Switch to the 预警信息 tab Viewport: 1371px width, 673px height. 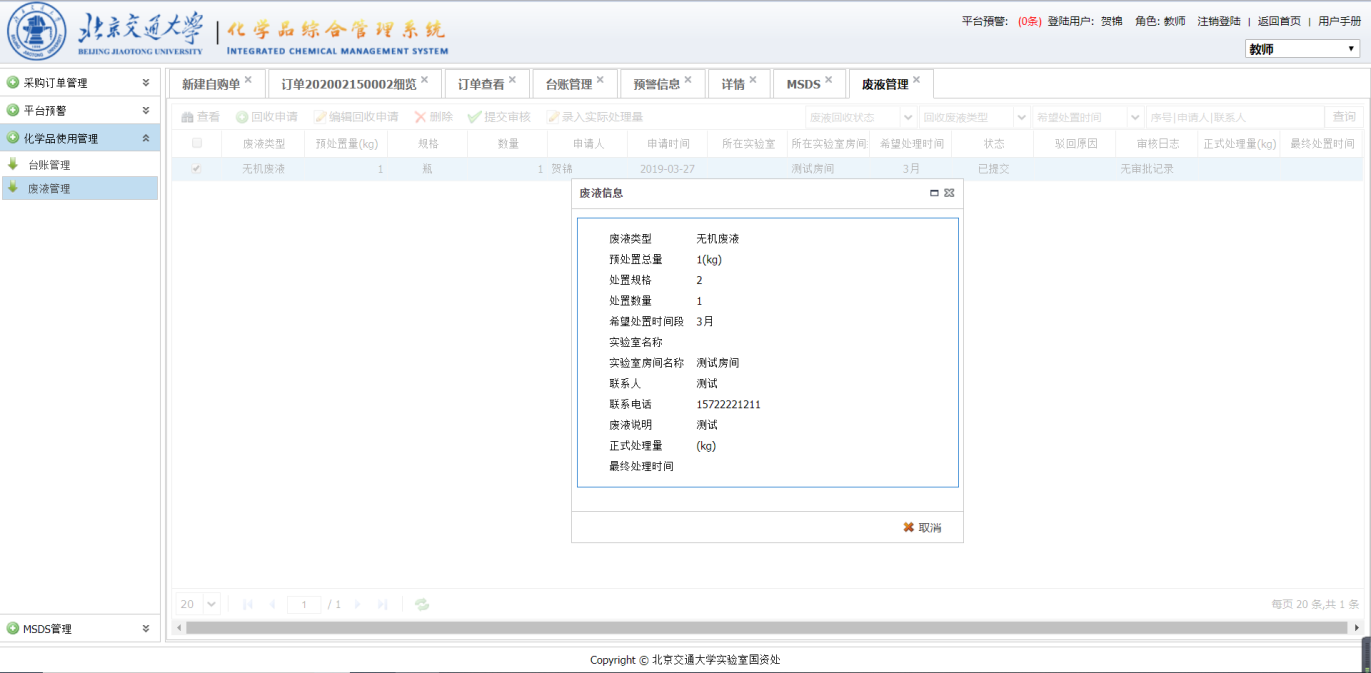point(656,85)
